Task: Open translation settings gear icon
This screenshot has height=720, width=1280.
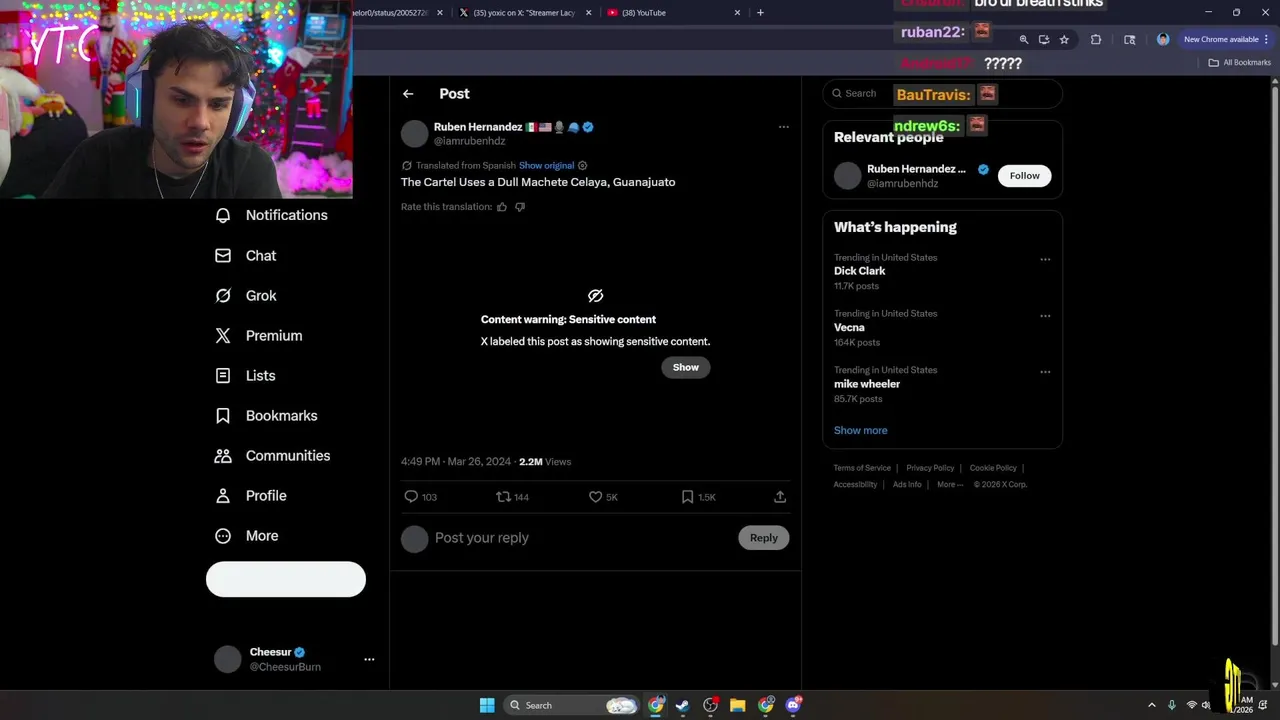Action: (x=583, y=166)
